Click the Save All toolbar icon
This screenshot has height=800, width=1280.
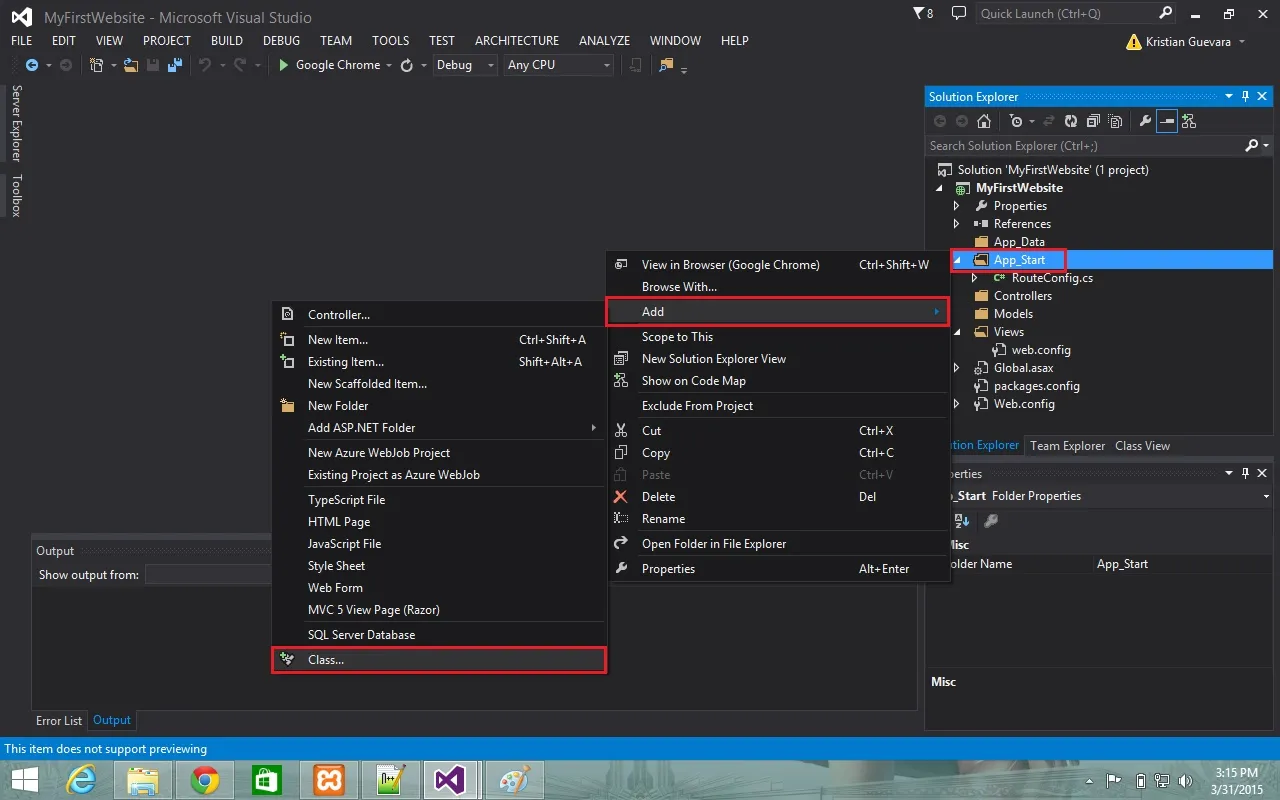point(175,65)
